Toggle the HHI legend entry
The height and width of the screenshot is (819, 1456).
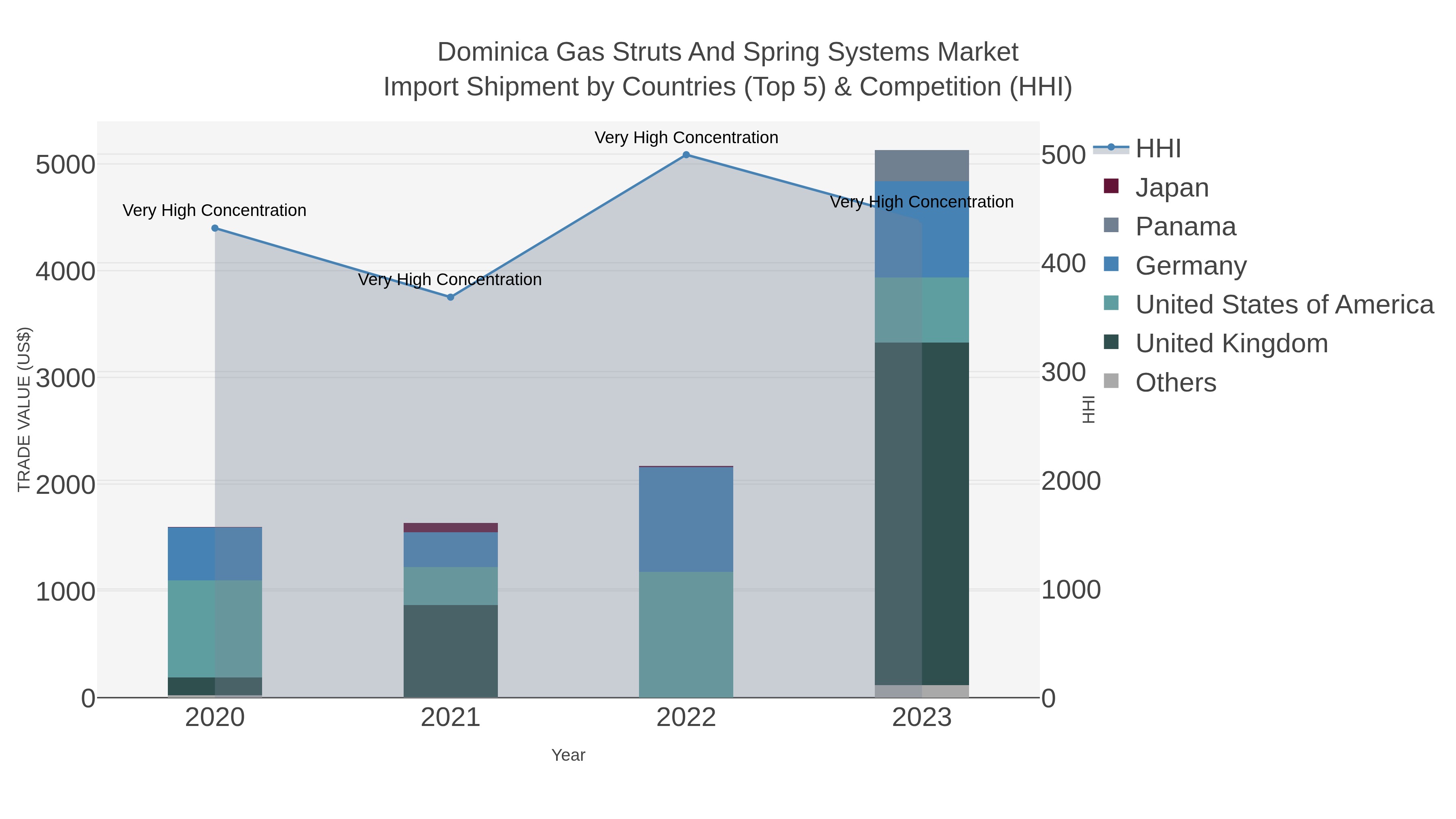coord(1137,149)
